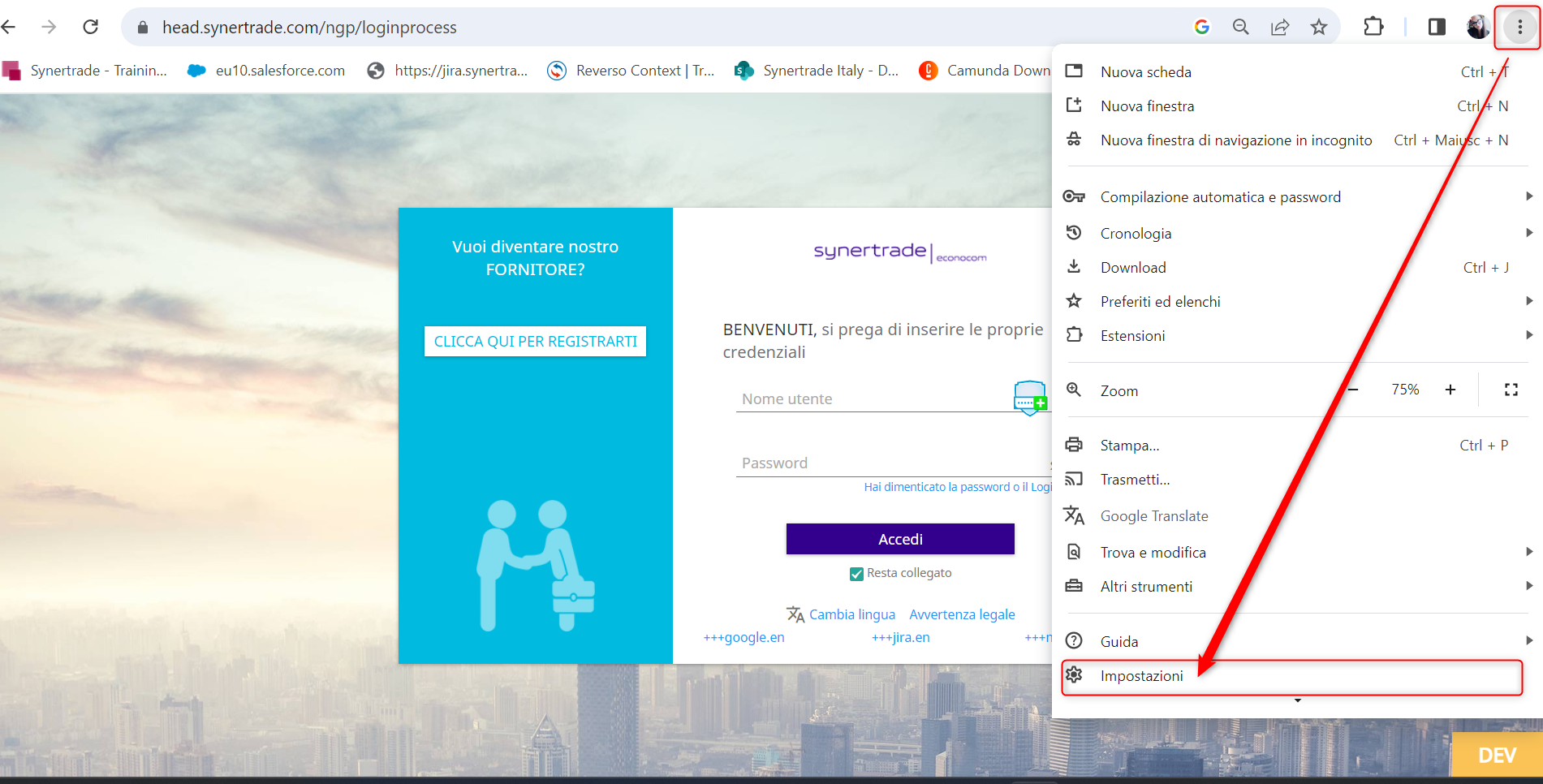The width and height of the screenshot is (1543, 784).
Task: Select Google Translate menu item
Action: 1296,516
